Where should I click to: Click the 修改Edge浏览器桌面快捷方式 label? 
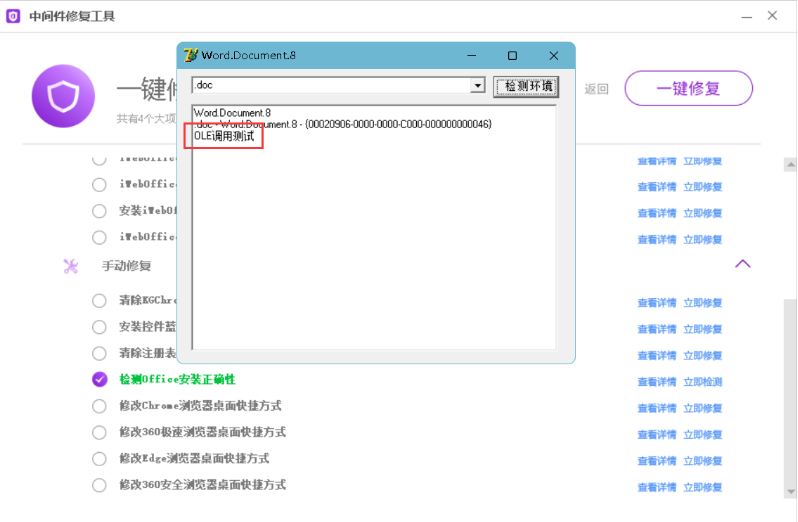194,459
